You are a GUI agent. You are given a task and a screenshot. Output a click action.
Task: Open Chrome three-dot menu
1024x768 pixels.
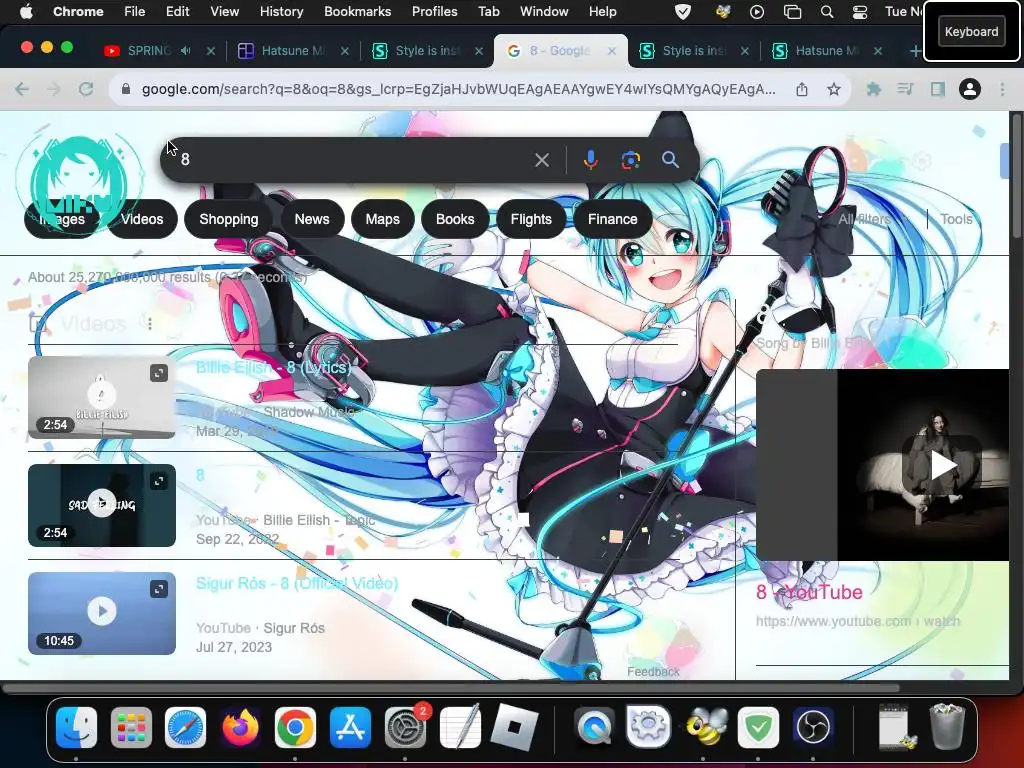(1002, 89)
